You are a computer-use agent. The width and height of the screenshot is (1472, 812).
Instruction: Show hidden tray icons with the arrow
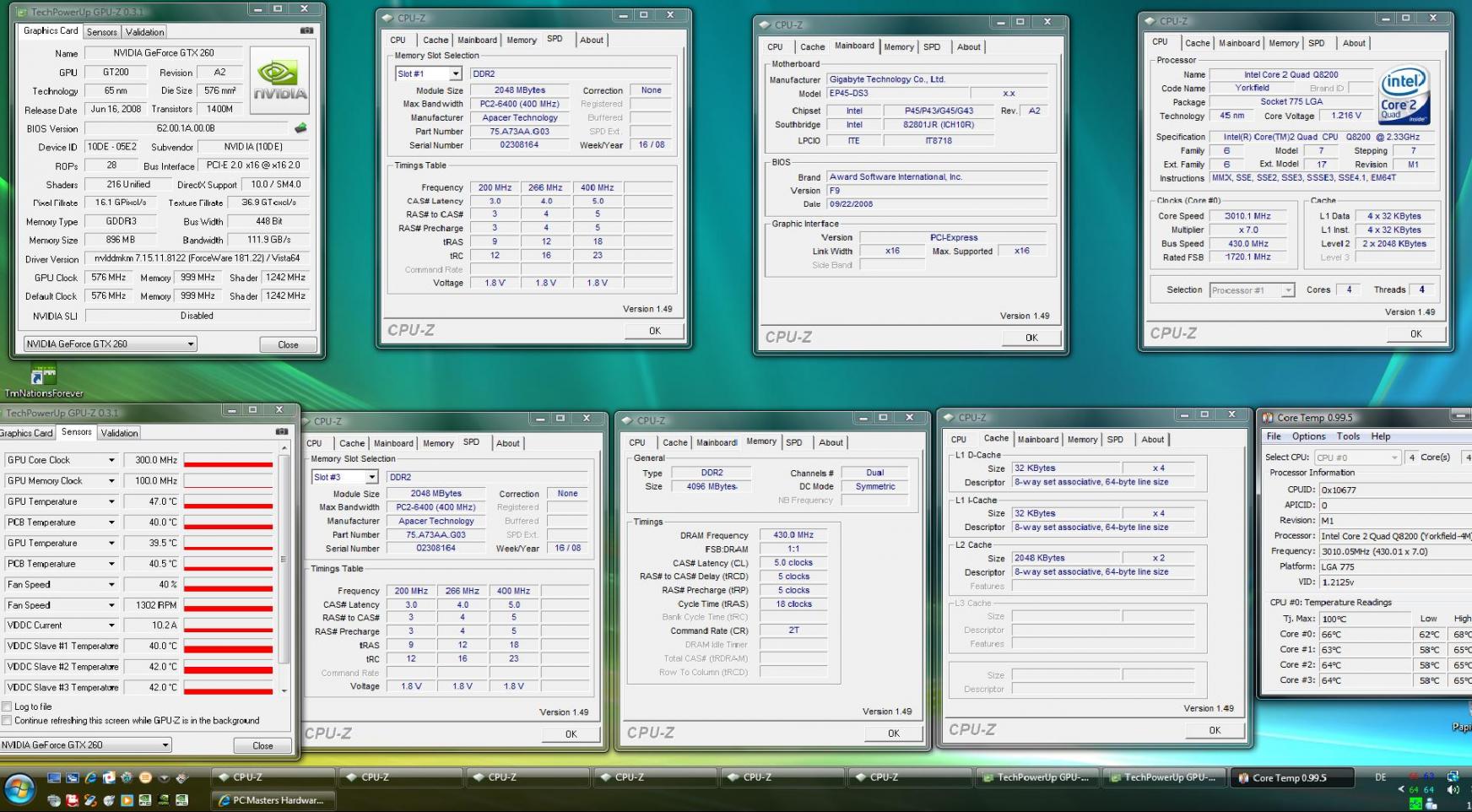point(1402,790)
